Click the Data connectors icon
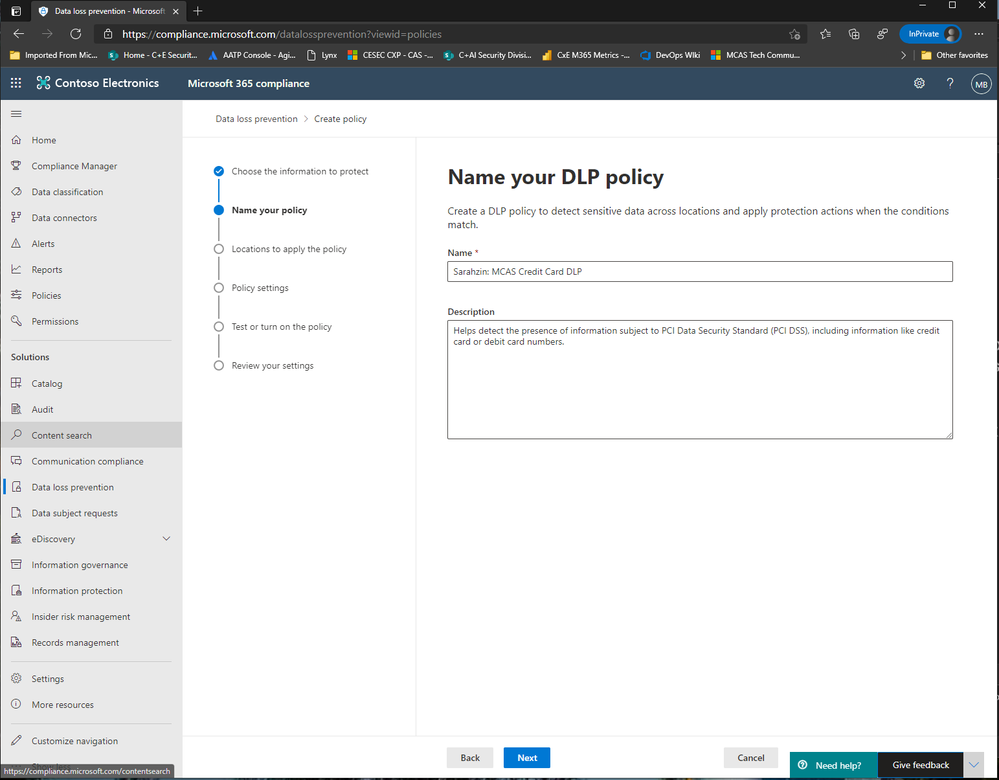 click(x=17, y=217)
